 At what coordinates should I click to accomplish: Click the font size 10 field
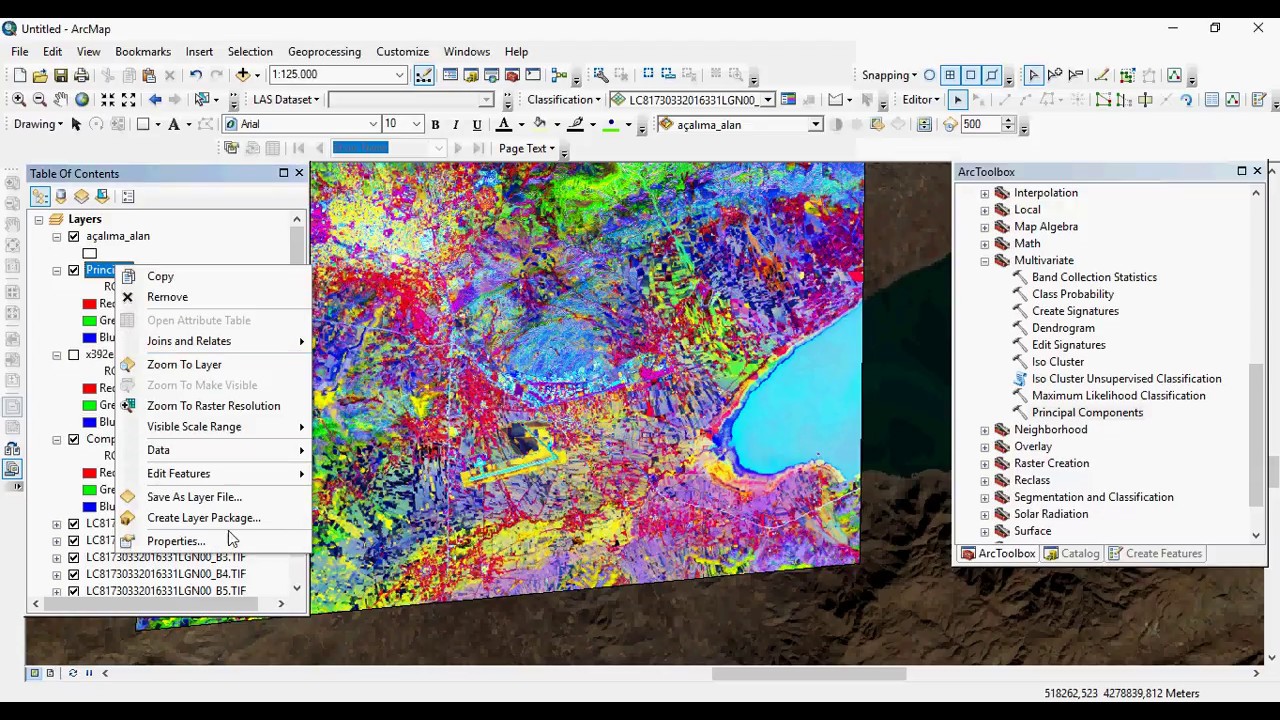pos(396,124)
